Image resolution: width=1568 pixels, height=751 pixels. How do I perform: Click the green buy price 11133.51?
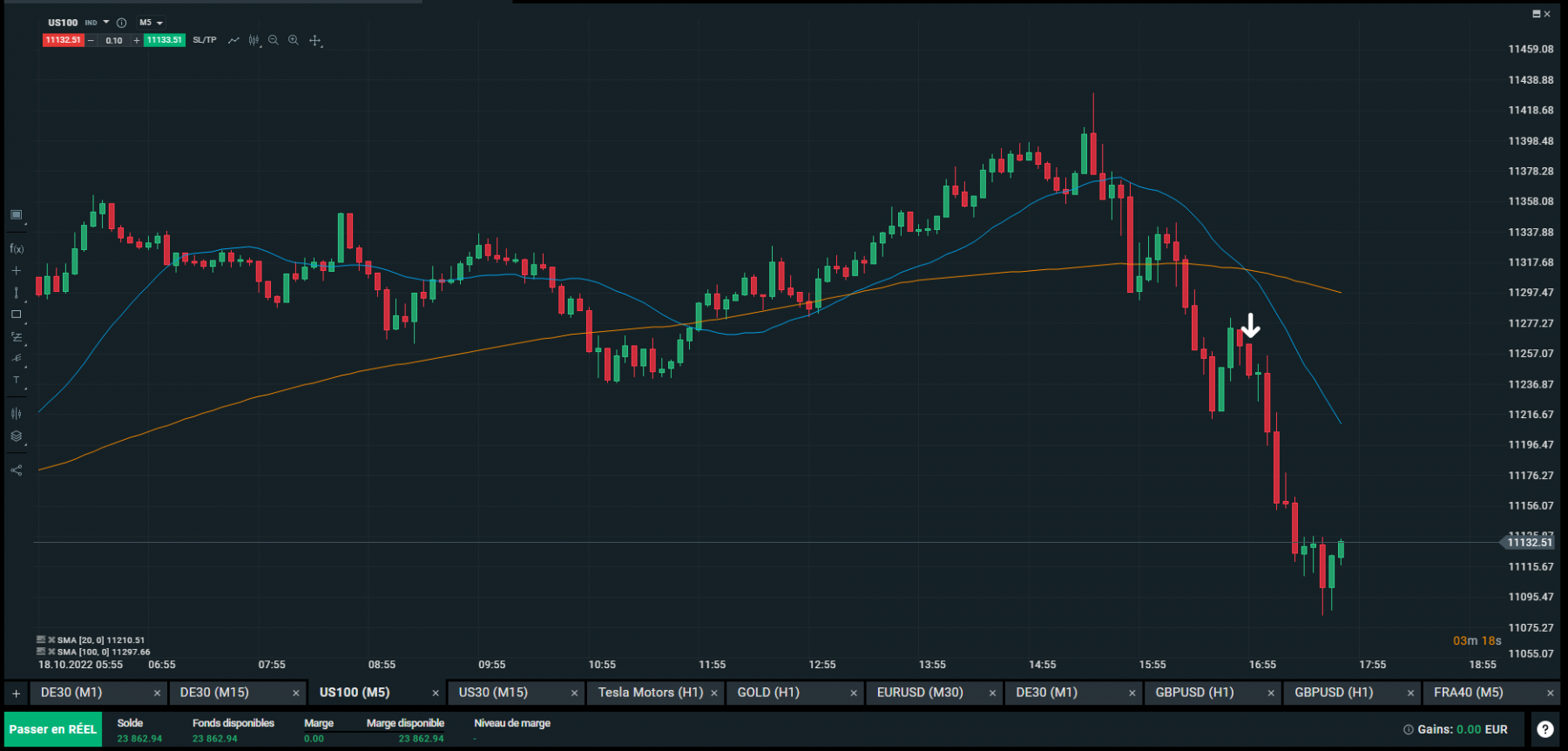[x=164, y=40]
